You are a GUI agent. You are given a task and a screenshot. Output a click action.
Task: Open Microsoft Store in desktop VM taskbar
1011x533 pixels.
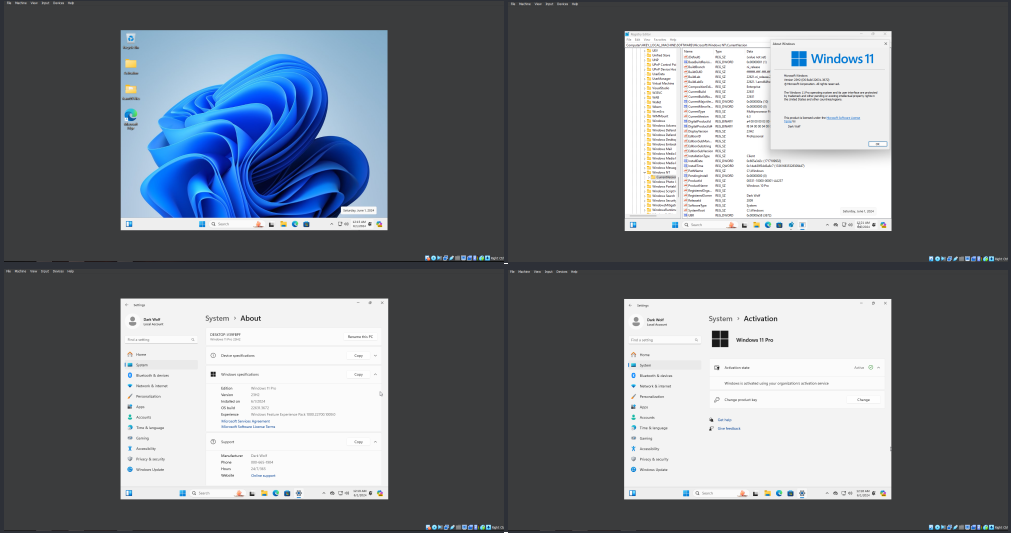pyautogui.click(x=306, y=224)
